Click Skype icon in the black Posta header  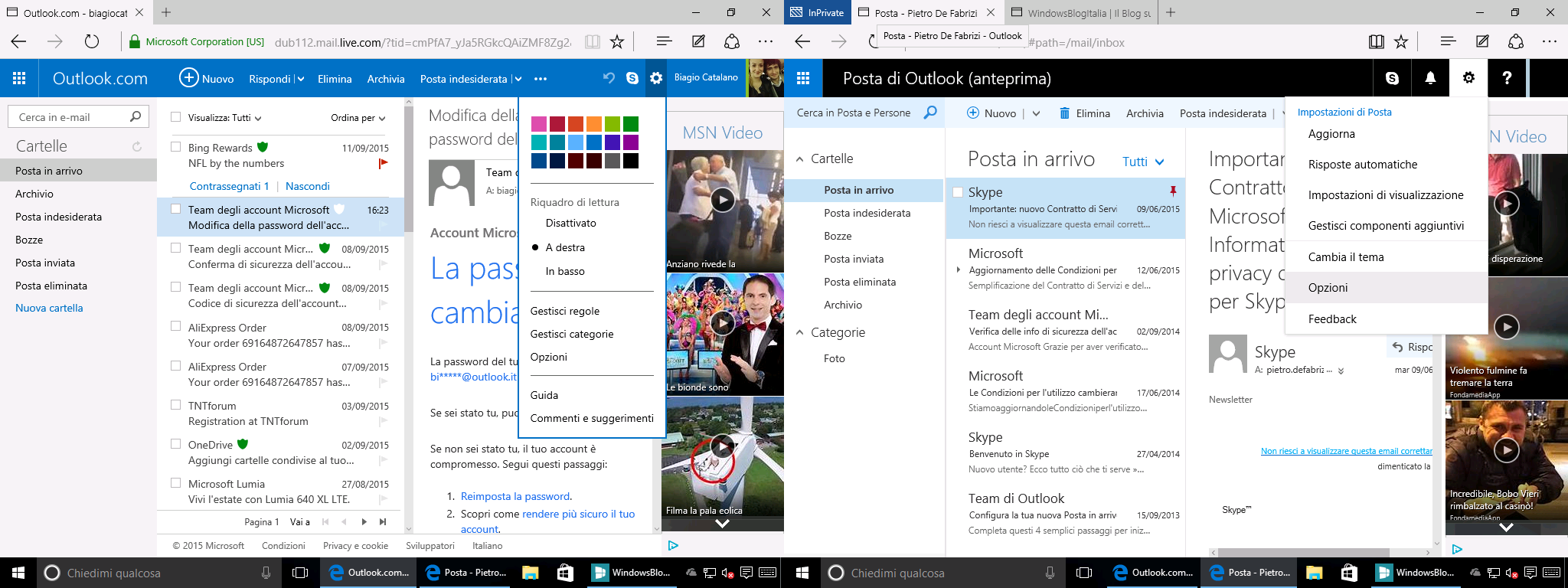point(1392,78)
